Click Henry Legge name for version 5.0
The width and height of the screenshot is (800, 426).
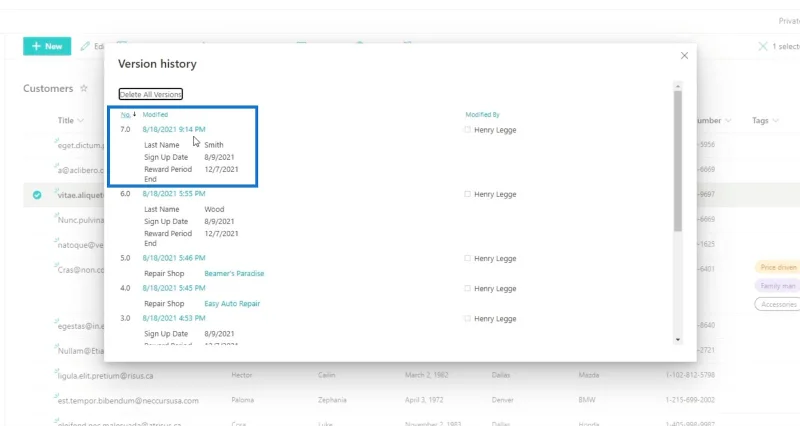[495, 259]
